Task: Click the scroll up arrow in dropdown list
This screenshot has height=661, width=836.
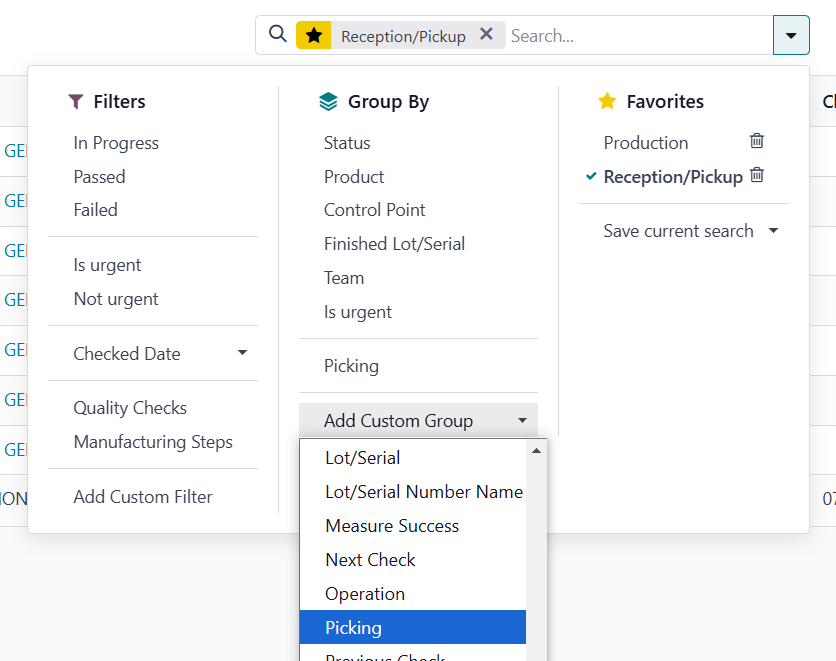Action: coord(536,451)
